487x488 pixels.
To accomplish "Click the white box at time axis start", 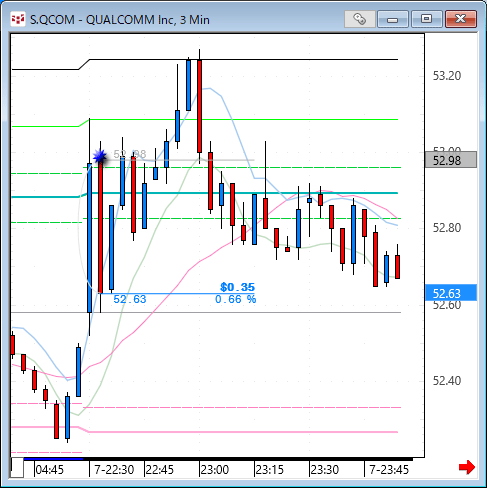I will point(17,468).
